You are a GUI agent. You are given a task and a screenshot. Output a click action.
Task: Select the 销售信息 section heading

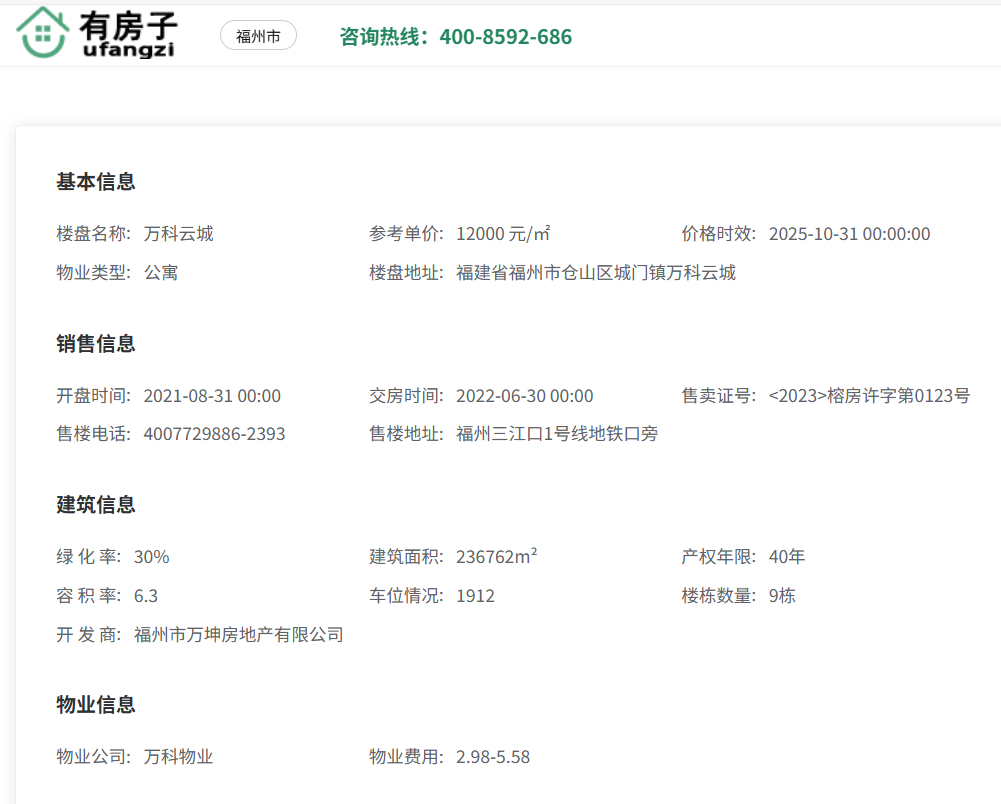click(96, 344)
